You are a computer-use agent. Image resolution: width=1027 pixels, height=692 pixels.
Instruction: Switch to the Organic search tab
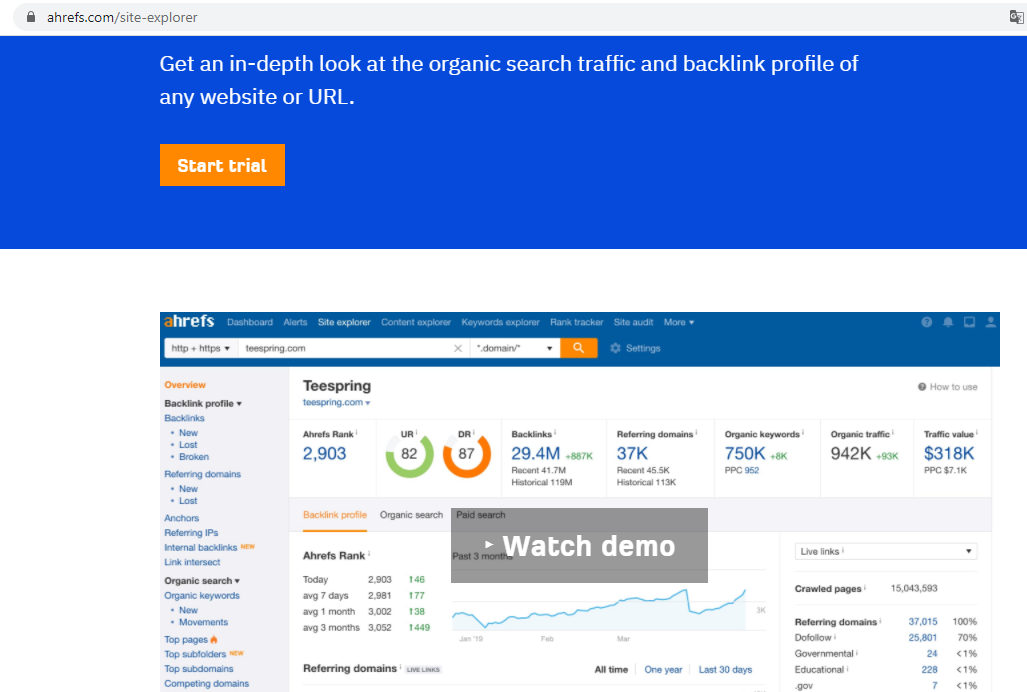pyautogui.click(x=411, y=515)
